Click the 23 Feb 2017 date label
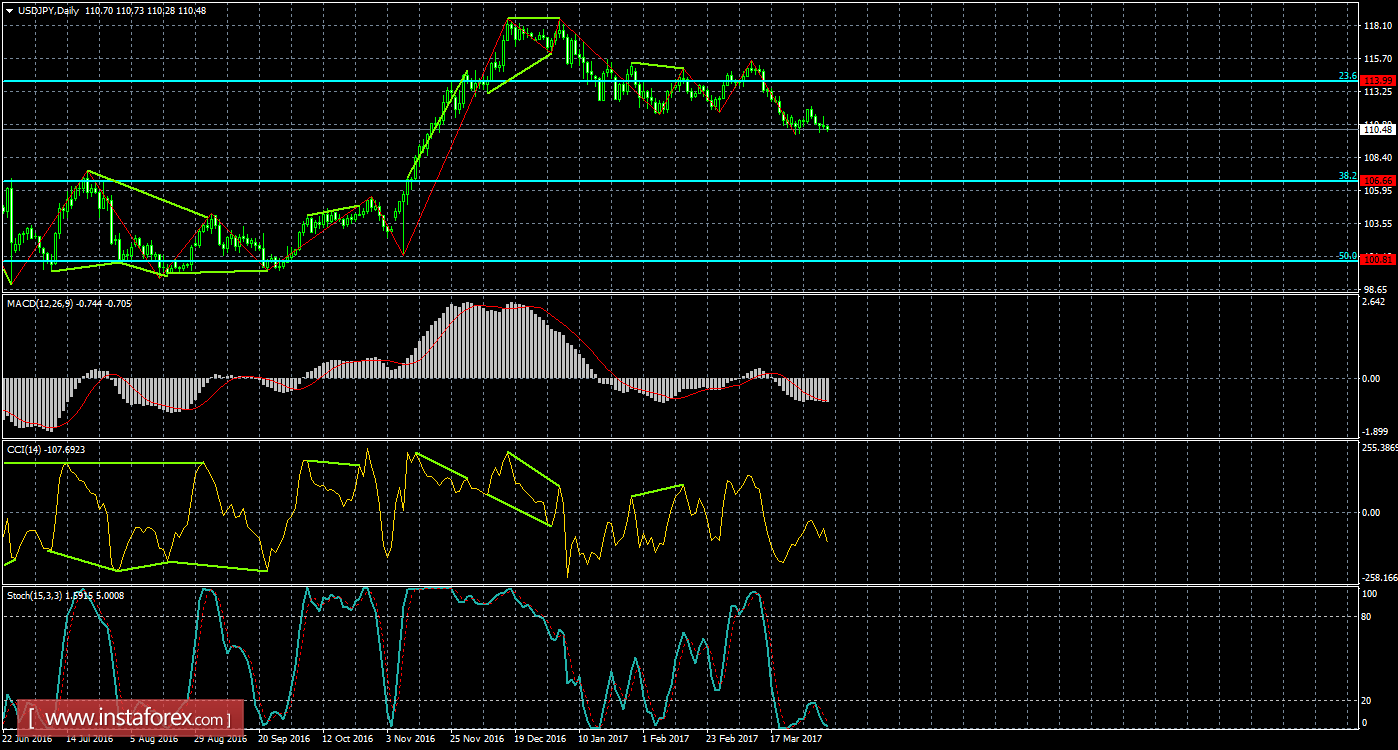This screenshot has height=750, width=1398. (732, 740)
